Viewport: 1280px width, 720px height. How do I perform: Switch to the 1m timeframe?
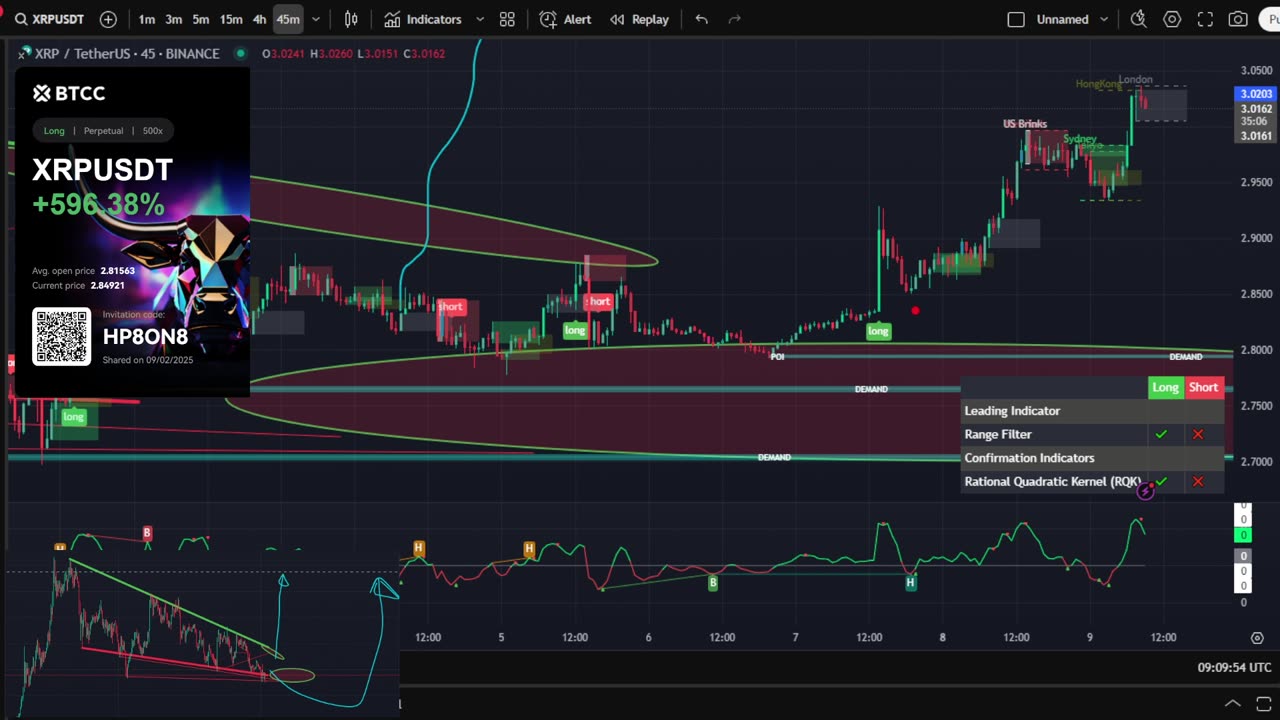147,19
